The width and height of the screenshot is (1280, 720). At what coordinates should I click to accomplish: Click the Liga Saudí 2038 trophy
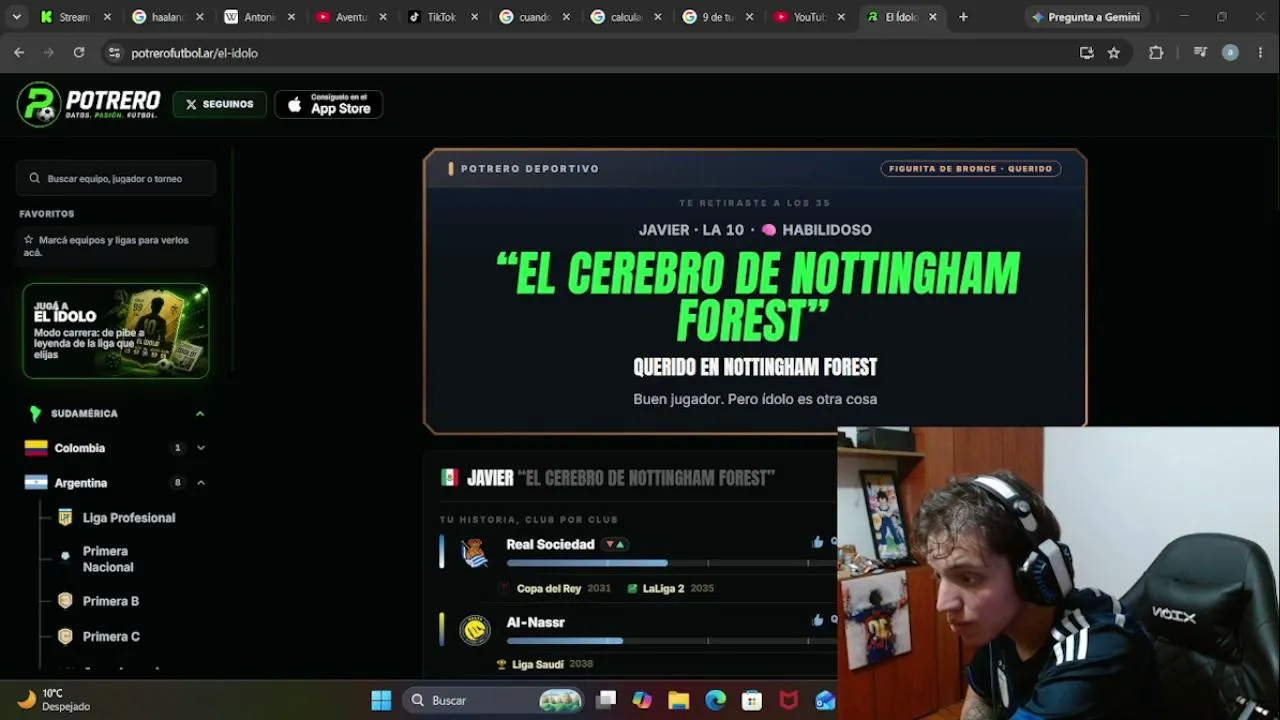point(545,664)
